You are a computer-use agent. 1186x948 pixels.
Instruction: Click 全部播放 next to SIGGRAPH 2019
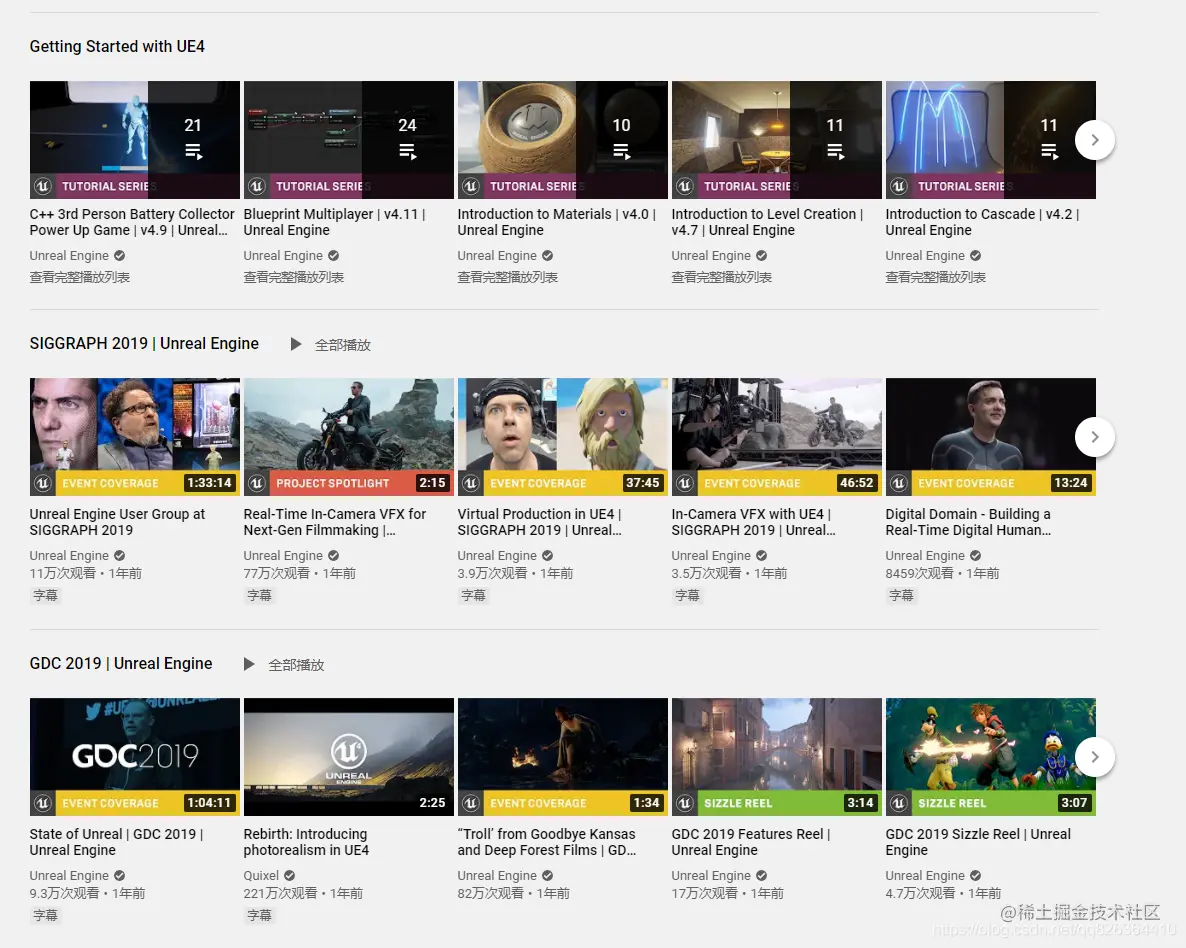[343, 345]
